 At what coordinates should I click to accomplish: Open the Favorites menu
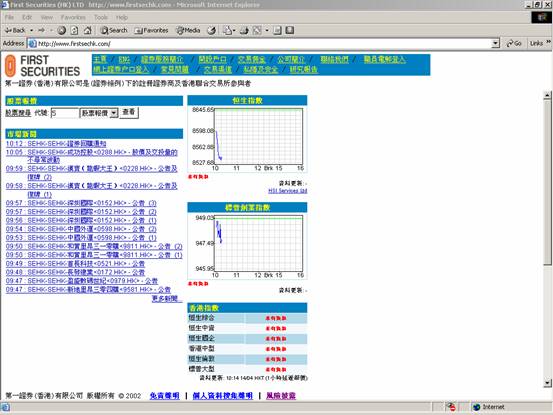(73, 17)
